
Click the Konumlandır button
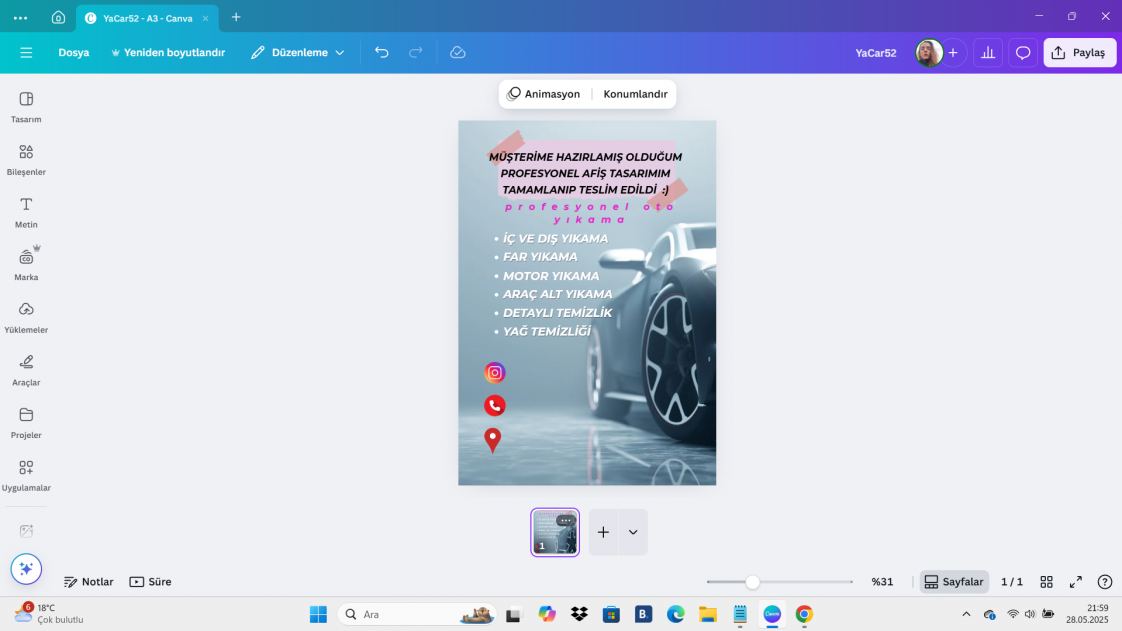(635, 94)
